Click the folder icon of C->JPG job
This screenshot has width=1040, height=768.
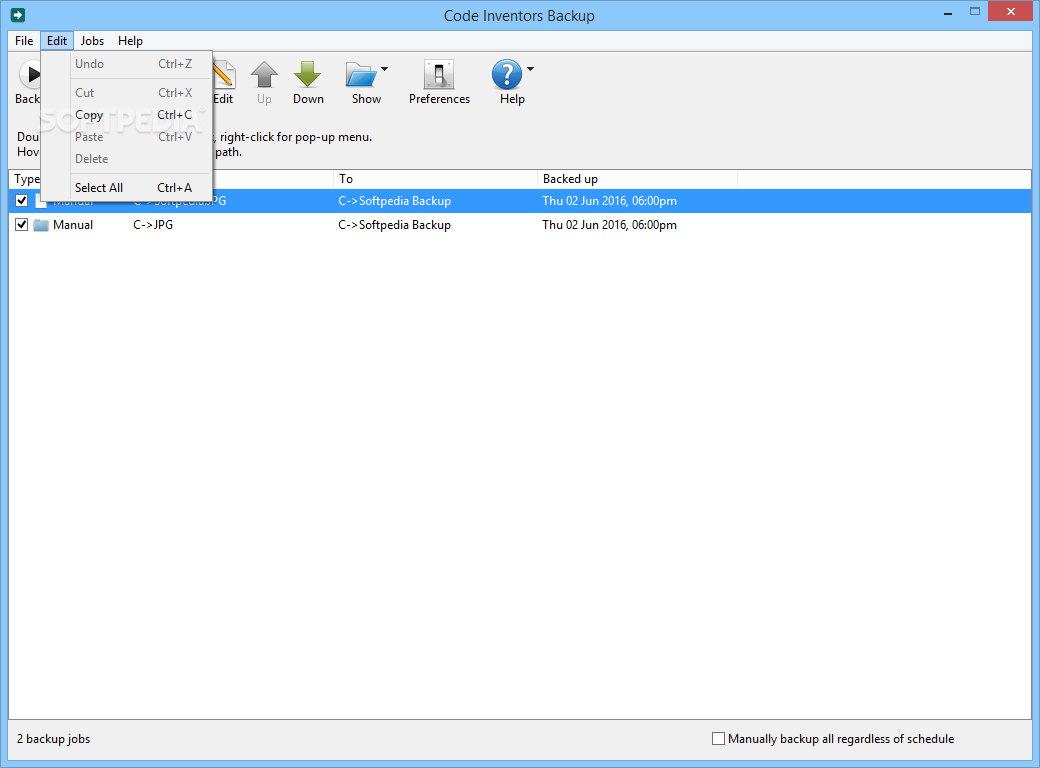pyautogui.click(x=41, y=225)
